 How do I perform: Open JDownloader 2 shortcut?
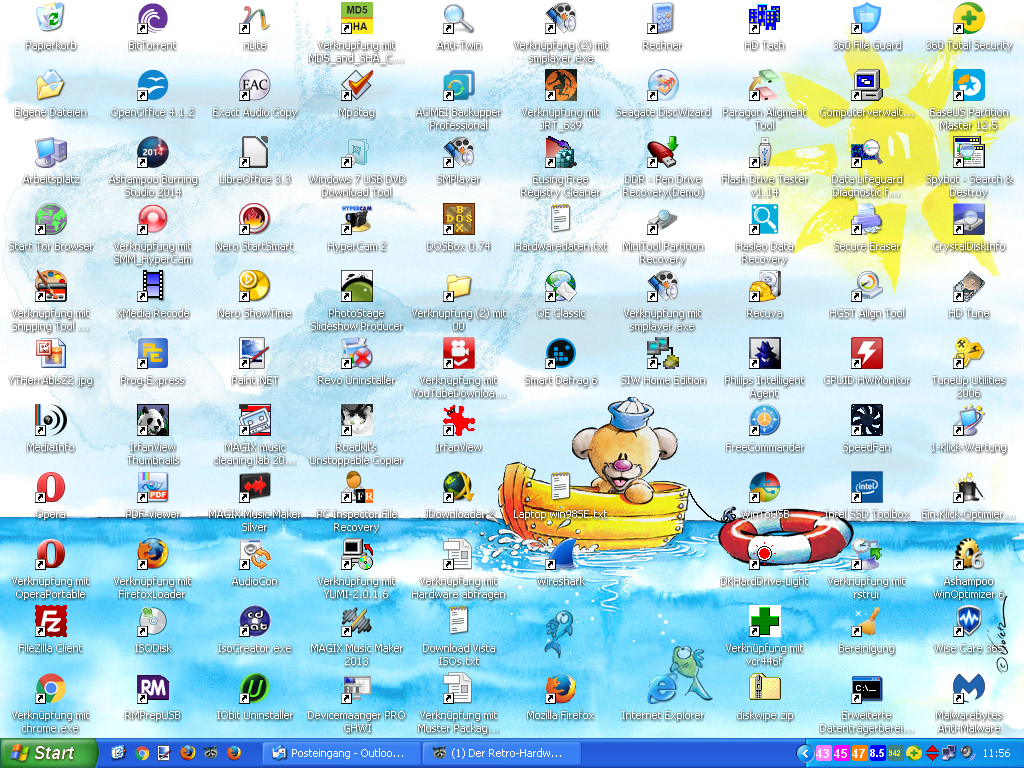458,487
